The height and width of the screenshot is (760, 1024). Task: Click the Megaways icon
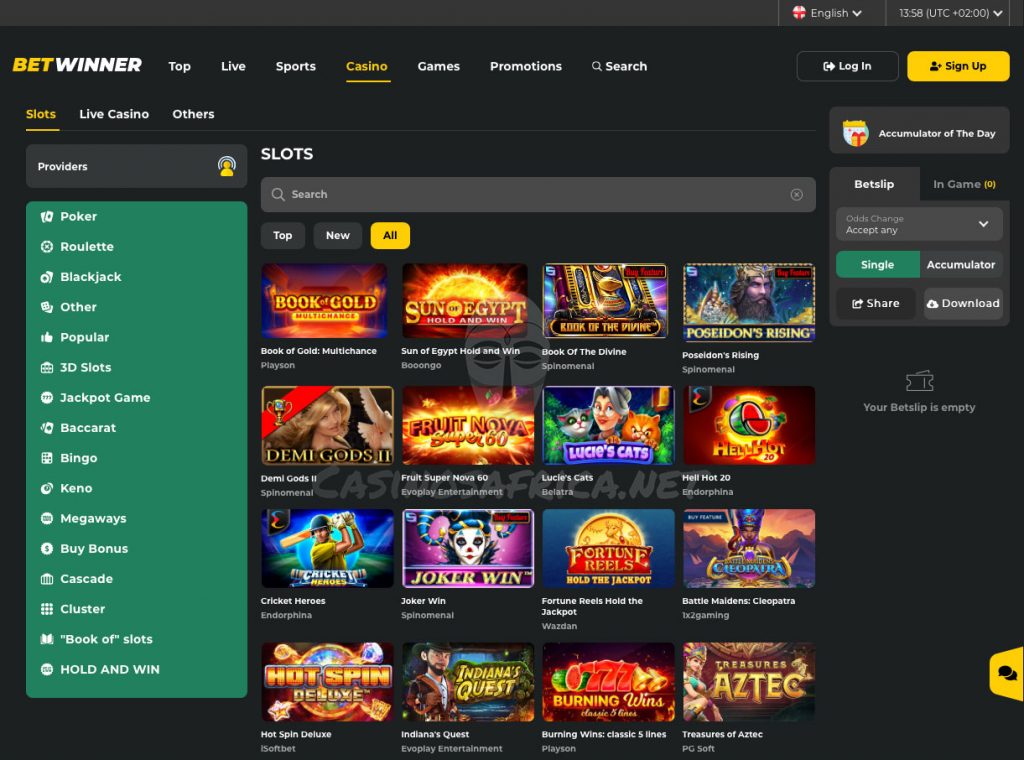(46, 518)
